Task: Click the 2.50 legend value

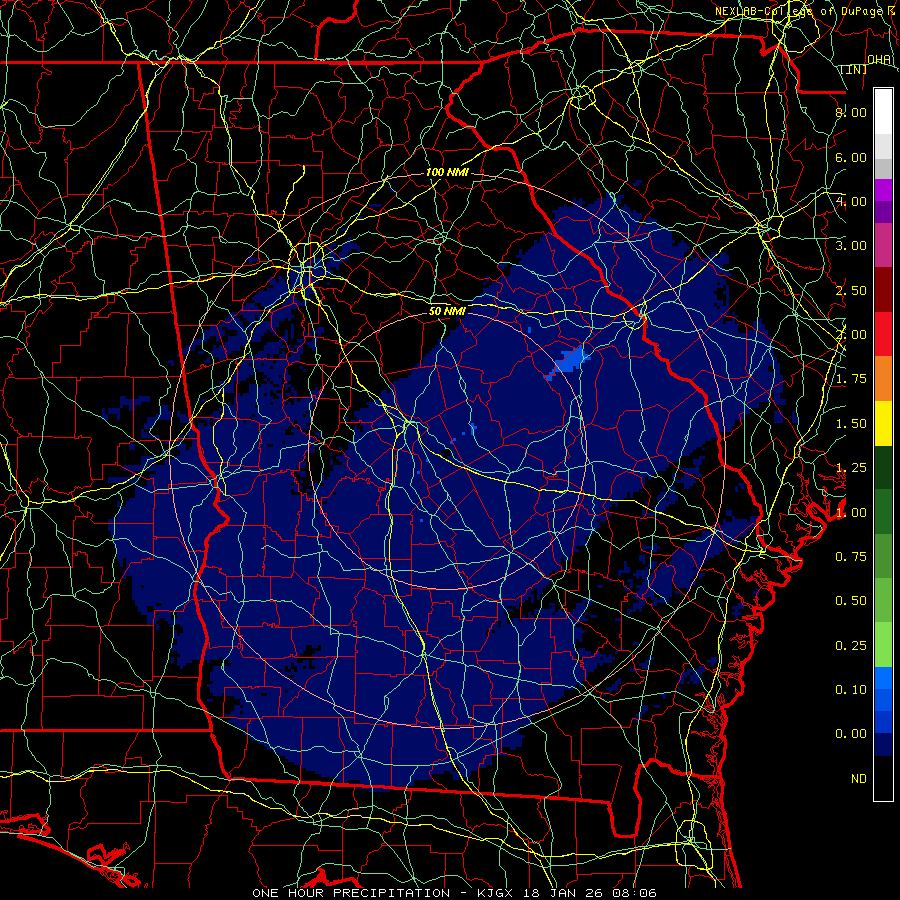Action: (x=851, y=290)
